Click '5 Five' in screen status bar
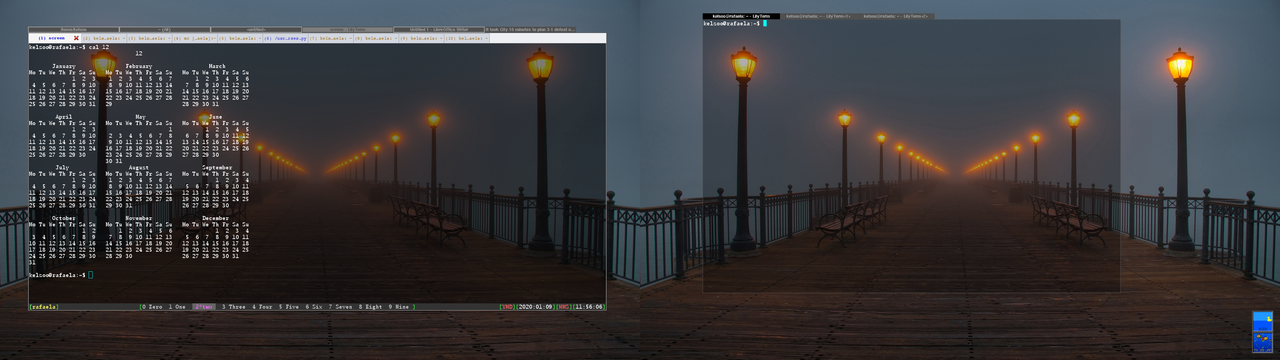Viewport: 1280px width, 360px height. point(289,307)
